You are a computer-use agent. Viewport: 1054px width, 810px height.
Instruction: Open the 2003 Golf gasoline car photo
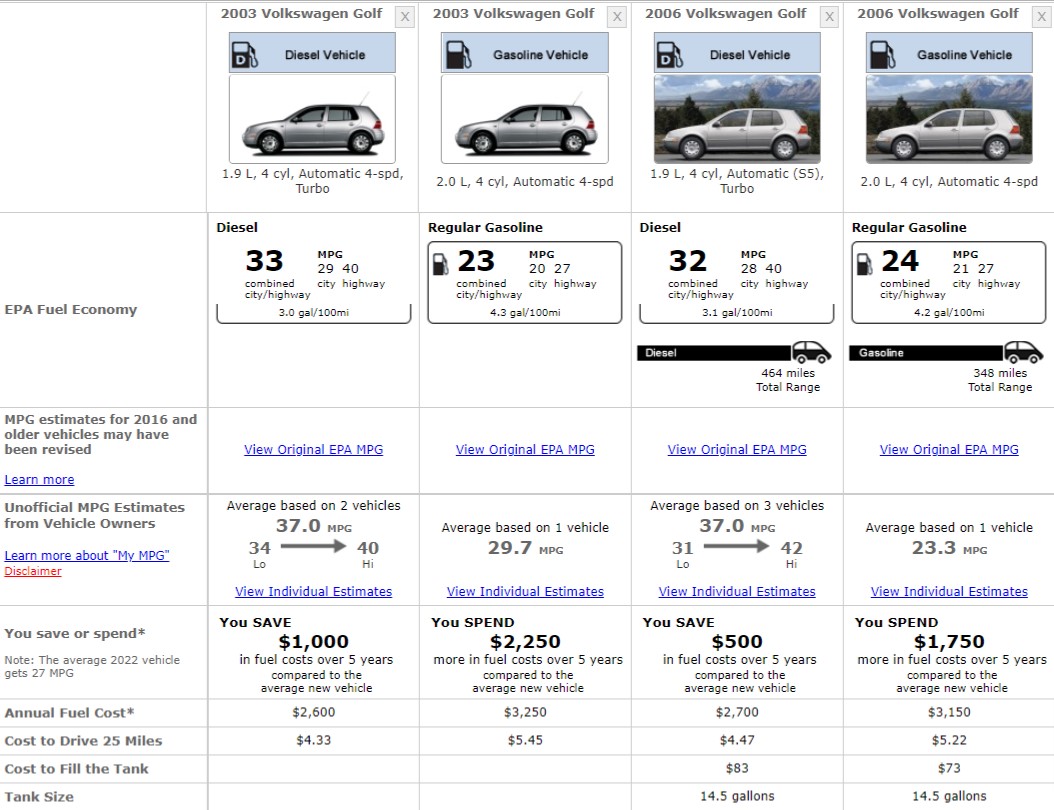(x=525, y=119)
